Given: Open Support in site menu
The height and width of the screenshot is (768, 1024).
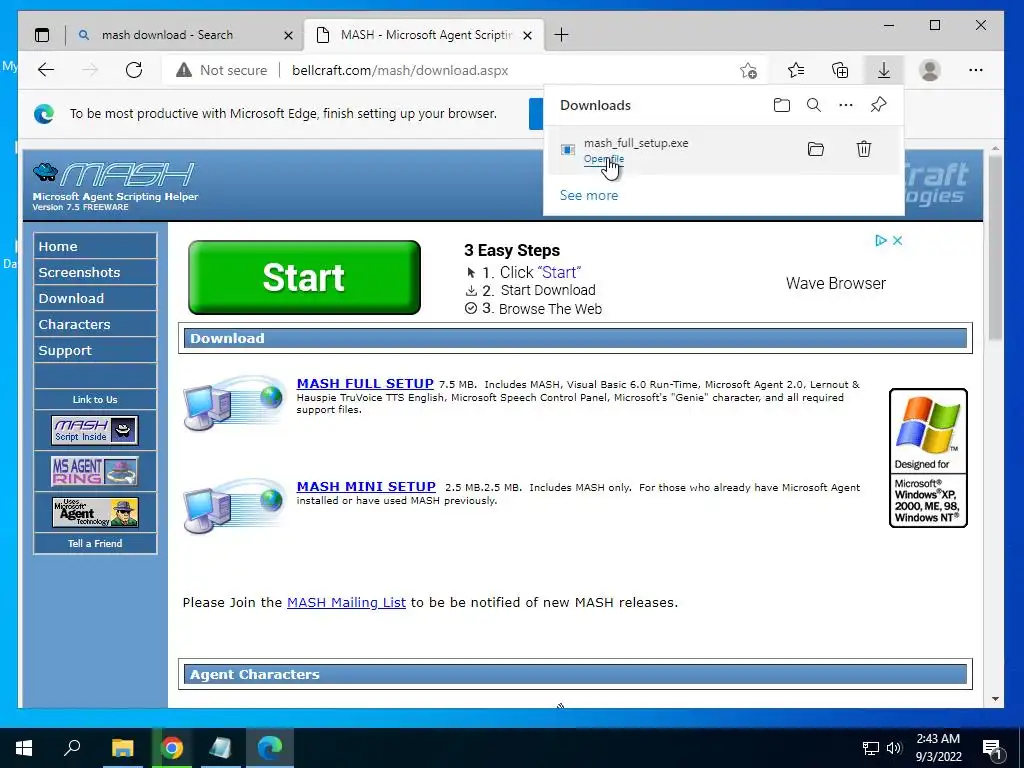Looking at the screenshot, I should [x=95, y=351].
